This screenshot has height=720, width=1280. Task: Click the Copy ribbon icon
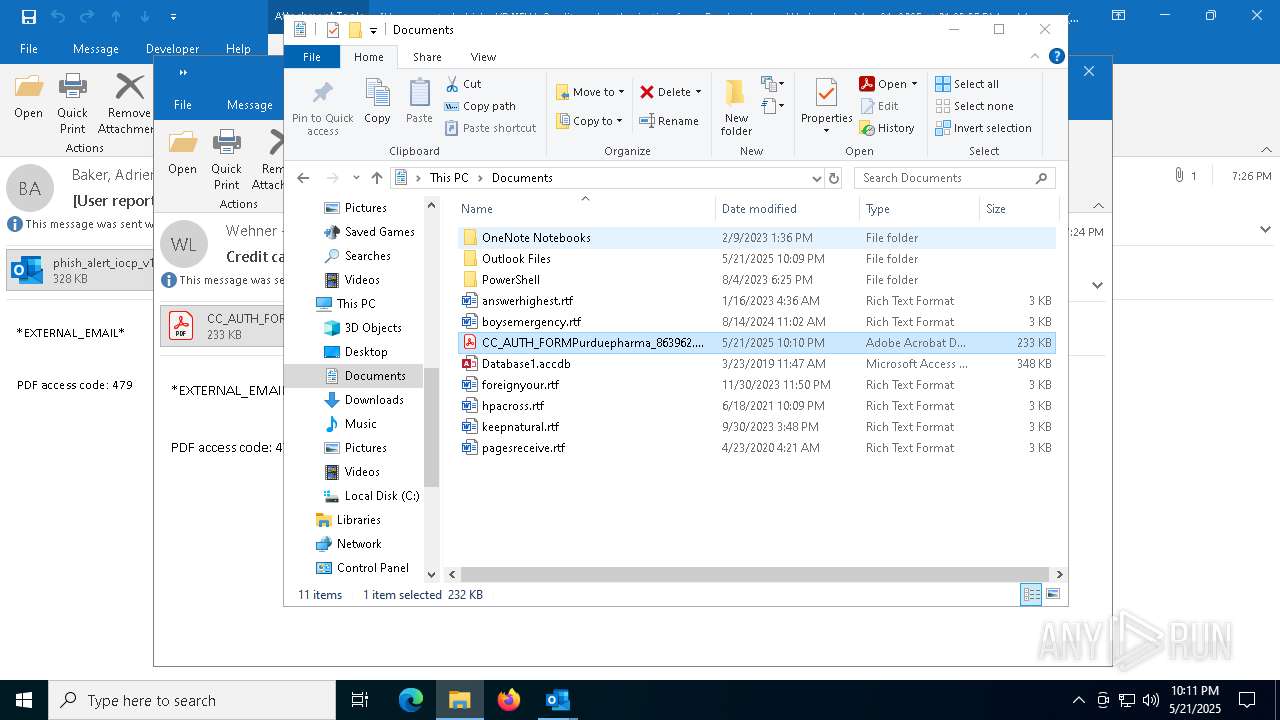click(377, 102)
